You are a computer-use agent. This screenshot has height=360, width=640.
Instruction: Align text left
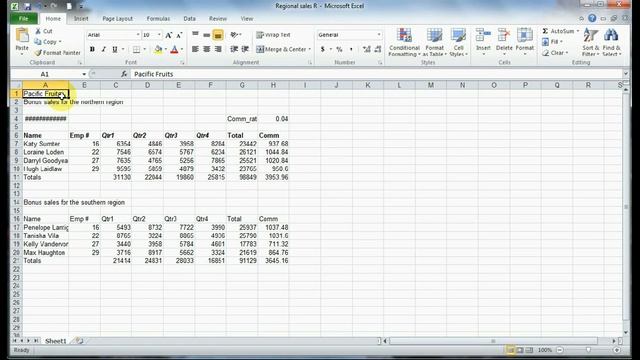195,49
